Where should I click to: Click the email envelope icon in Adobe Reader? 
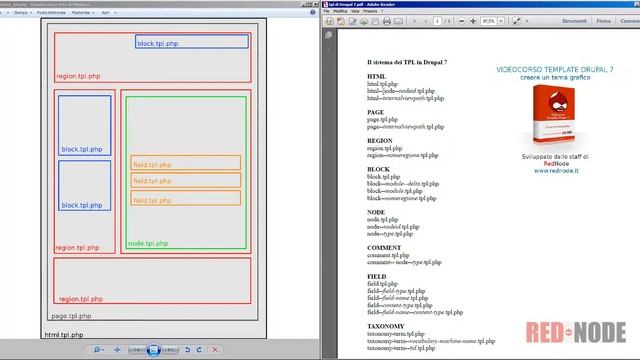pos(398,21)
